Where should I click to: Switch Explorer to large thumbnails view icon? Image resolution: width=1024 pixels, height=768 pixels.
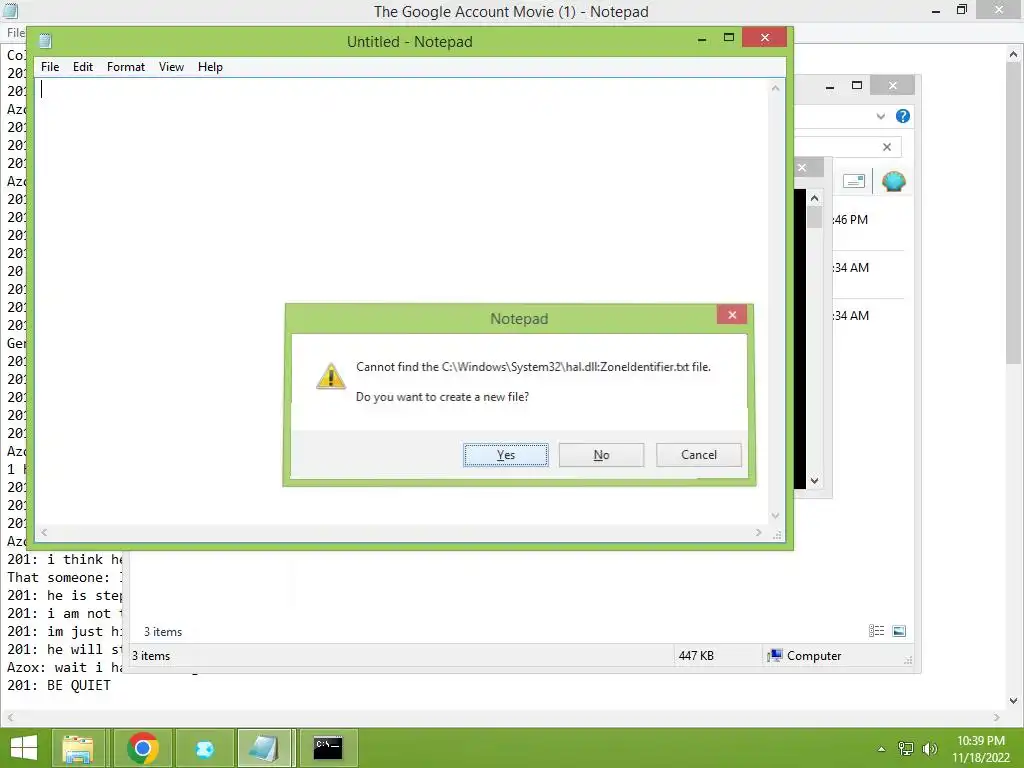pos(899,631)
